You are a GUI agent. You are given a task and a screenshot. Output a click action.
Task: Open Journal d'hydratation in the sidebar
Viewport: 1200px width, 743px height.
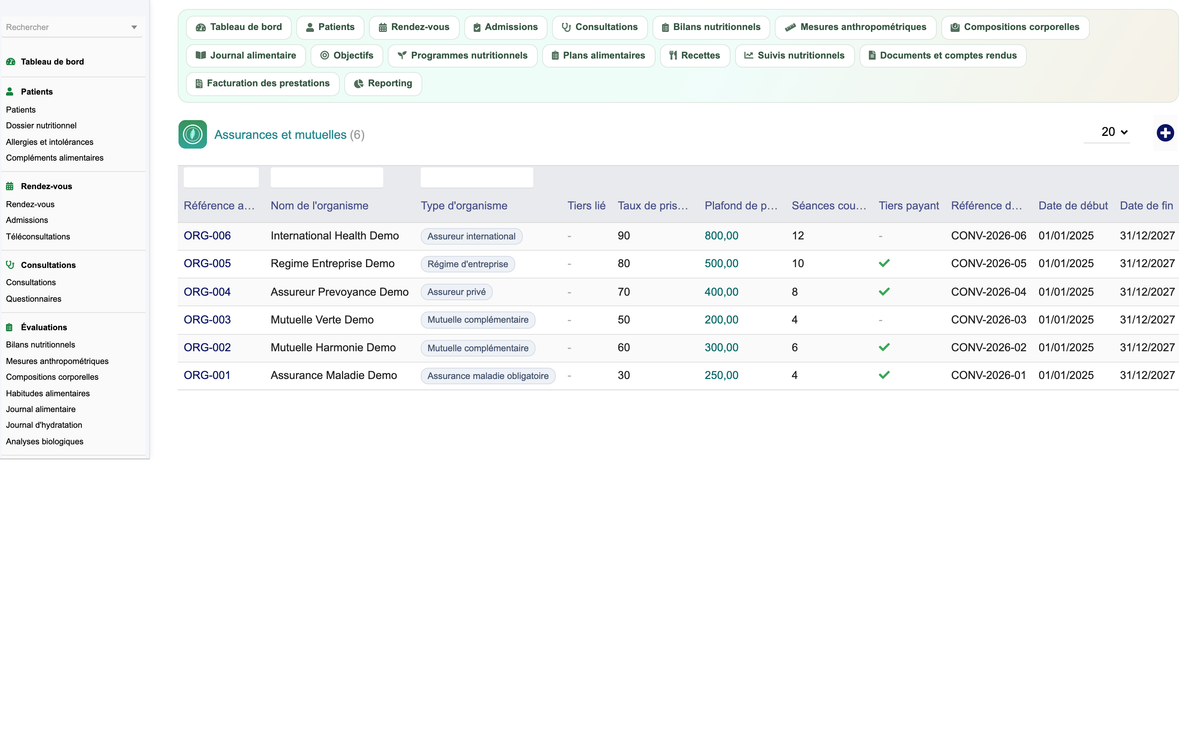[44, 425]
